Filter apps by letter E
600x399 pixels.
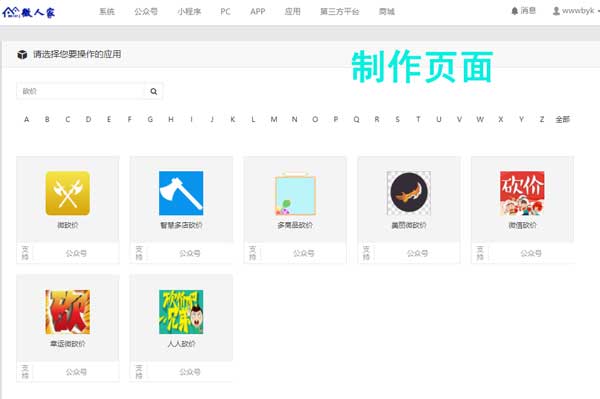point(109,119)
